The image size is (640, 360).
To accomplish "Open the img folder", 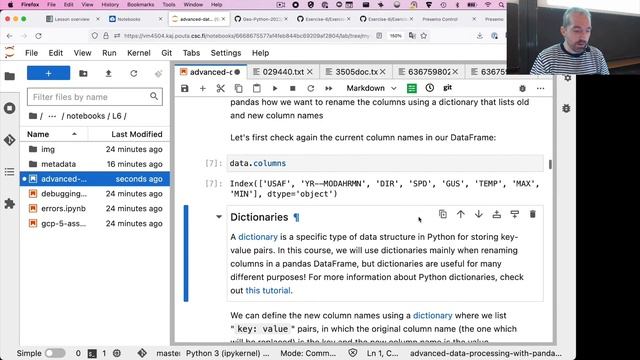I will coord(95,149).
